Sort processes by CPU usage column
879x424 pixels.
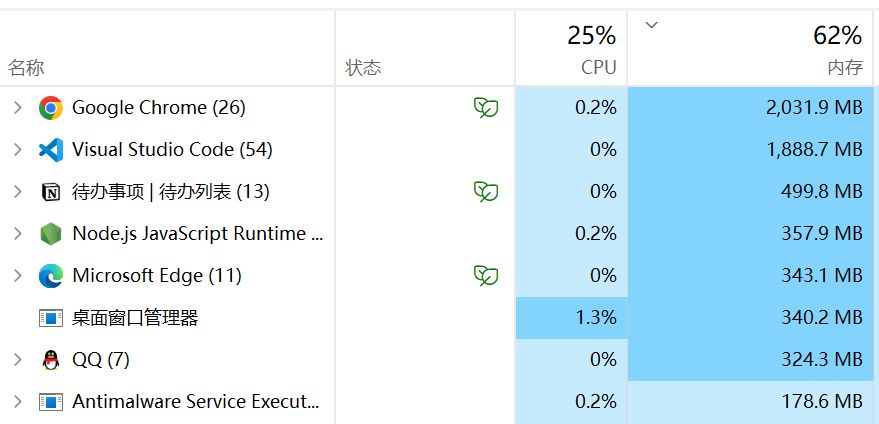click(598, 68)
